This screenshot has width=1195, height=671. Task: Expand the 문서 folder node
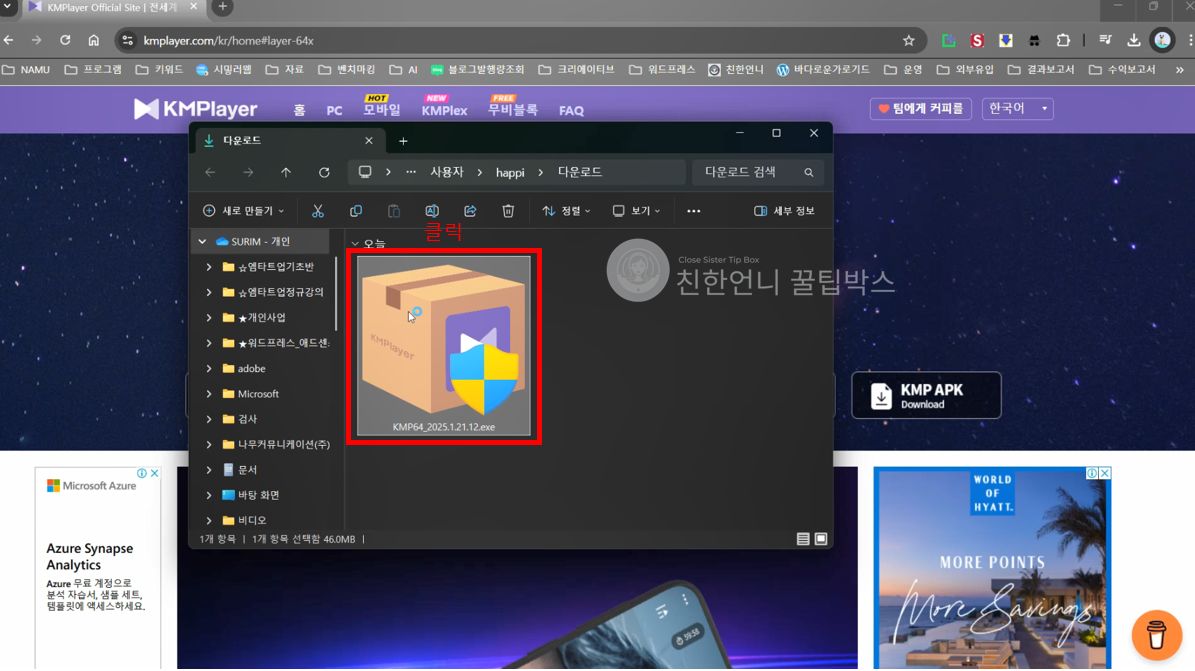(209, 470)
